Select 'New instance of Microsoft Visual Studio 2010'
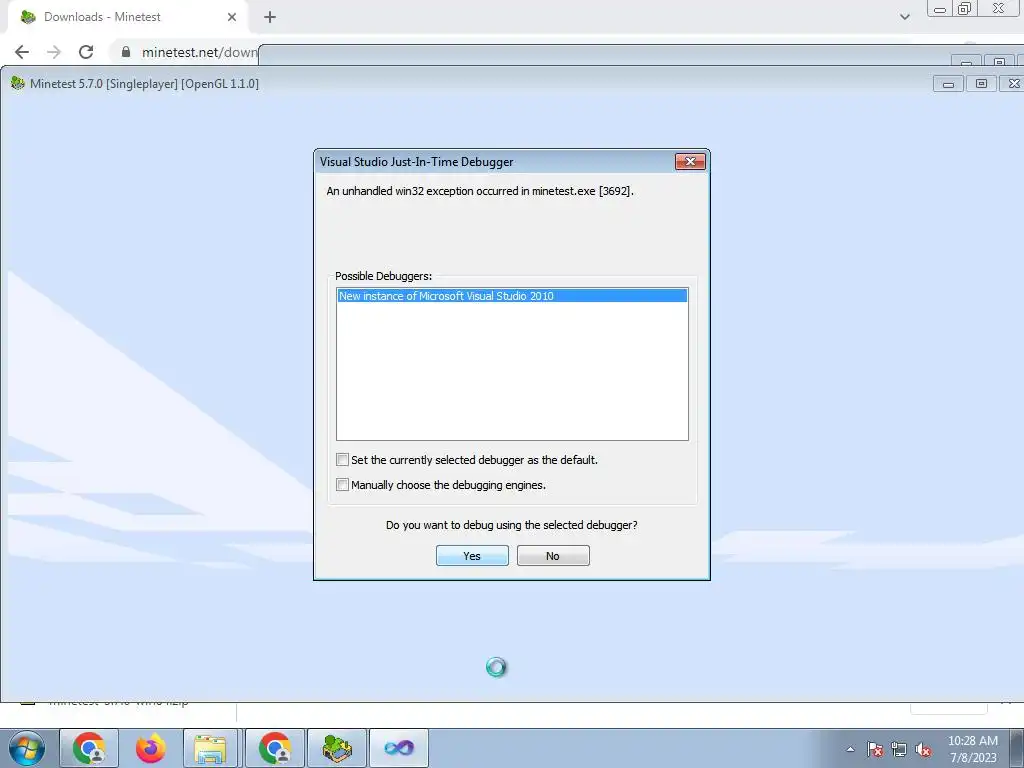 512,296
